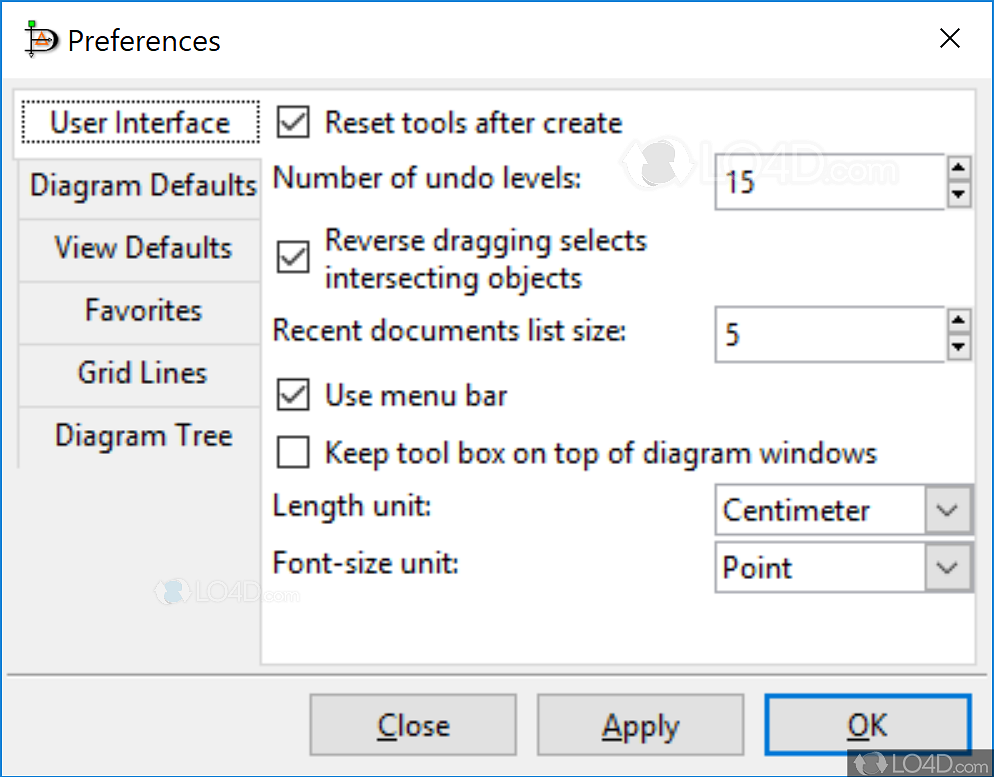Toggle "Reverse dragging selects intersecting objects"
This screenshot has width=994, height=777.
point(292,258)
